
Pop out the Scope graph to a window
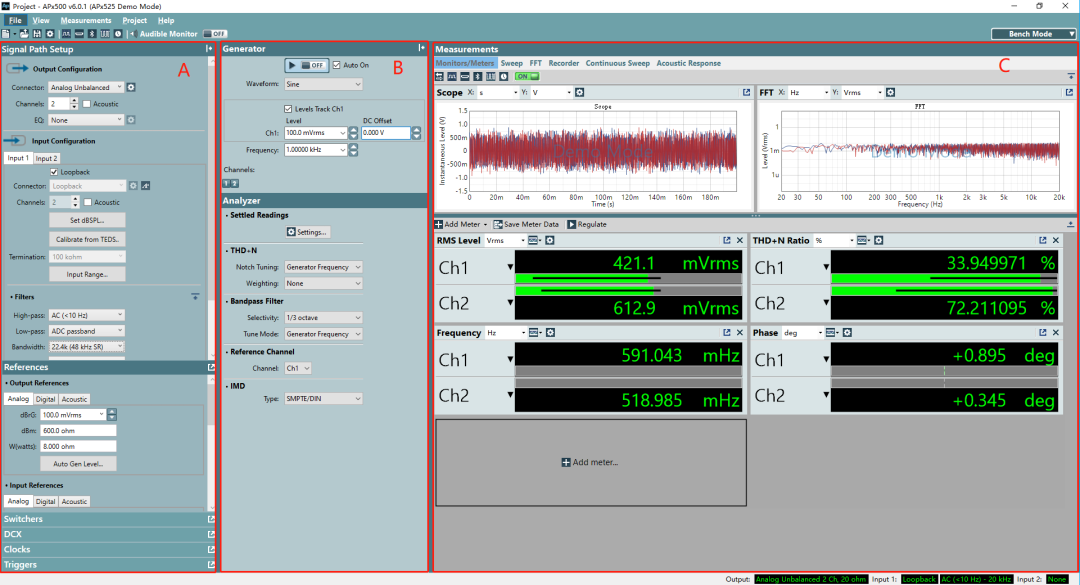[745, 91]
